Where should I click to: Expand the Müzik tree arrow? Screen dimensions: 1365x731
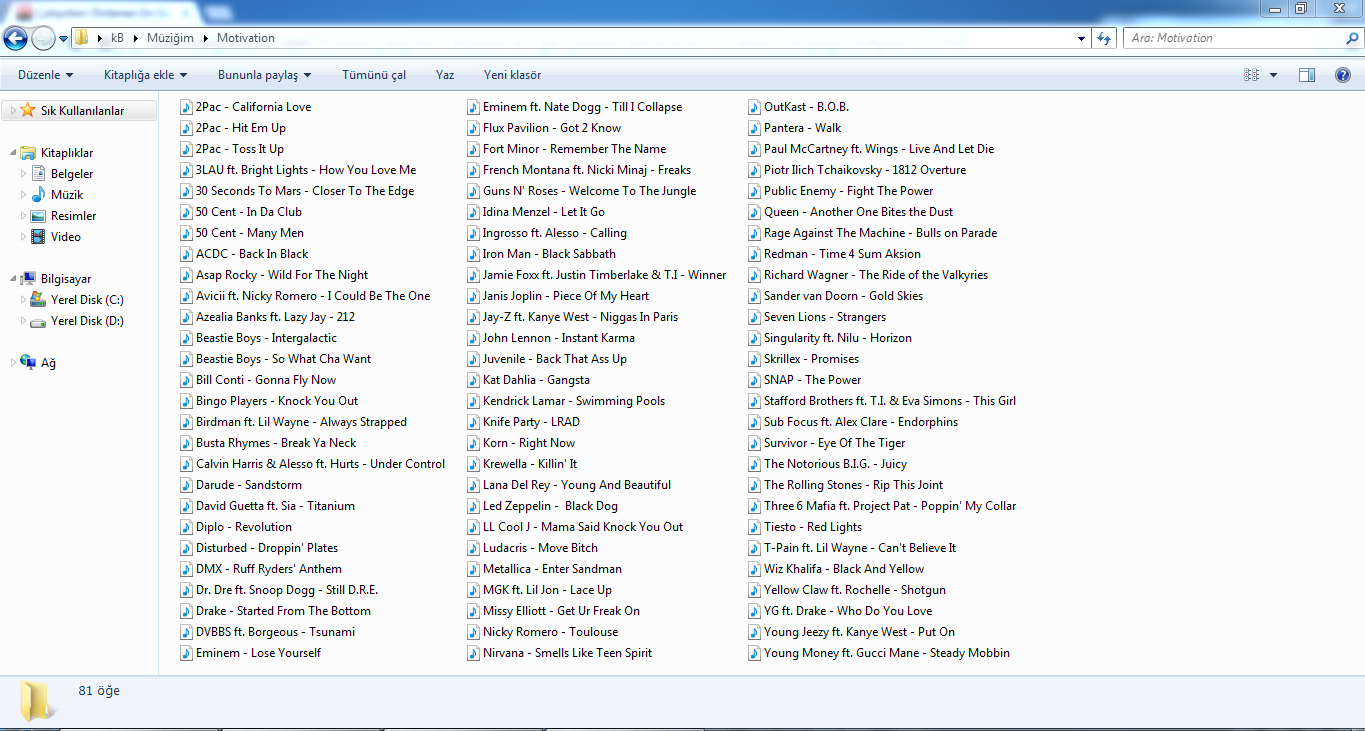tap(24, 195)
